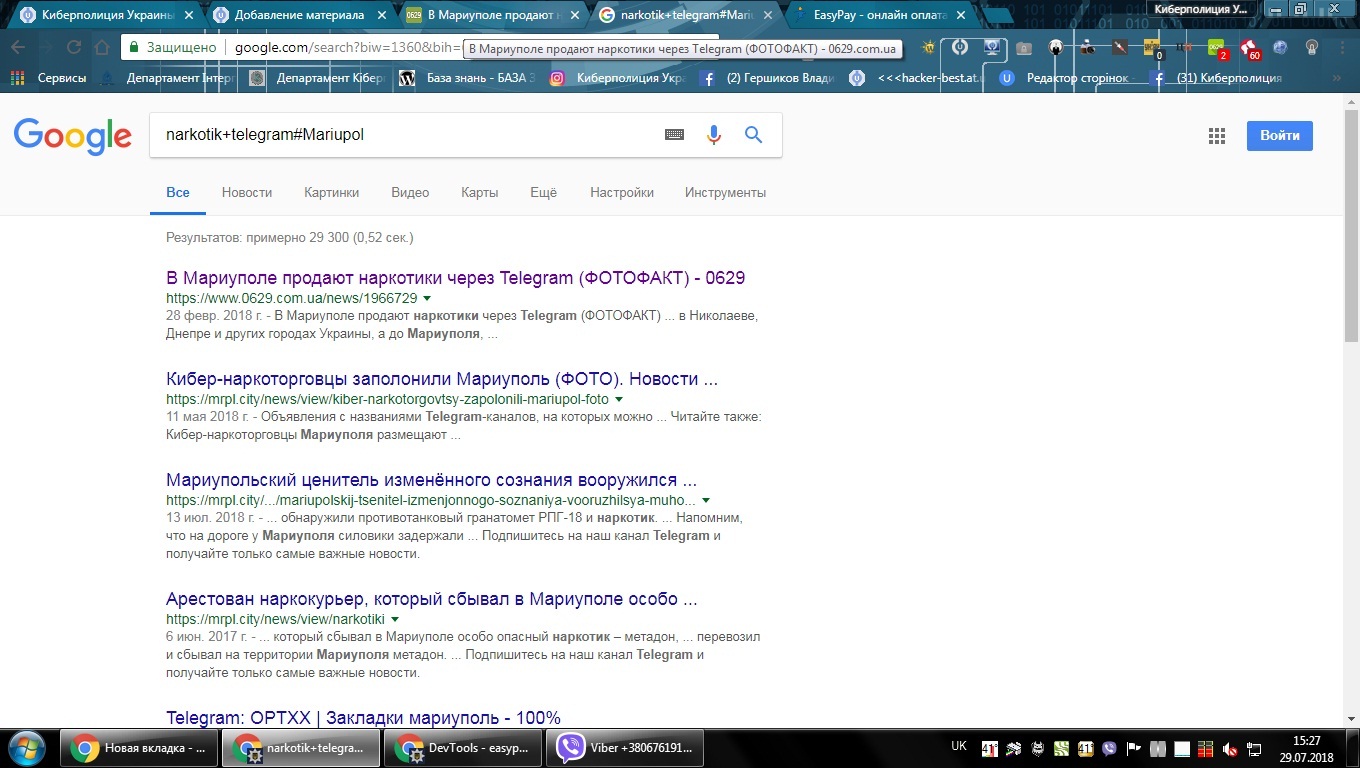Go to the browser home page
This screenshot has width=1360, height=768.
pyautogui.click(x=101, y=47)
